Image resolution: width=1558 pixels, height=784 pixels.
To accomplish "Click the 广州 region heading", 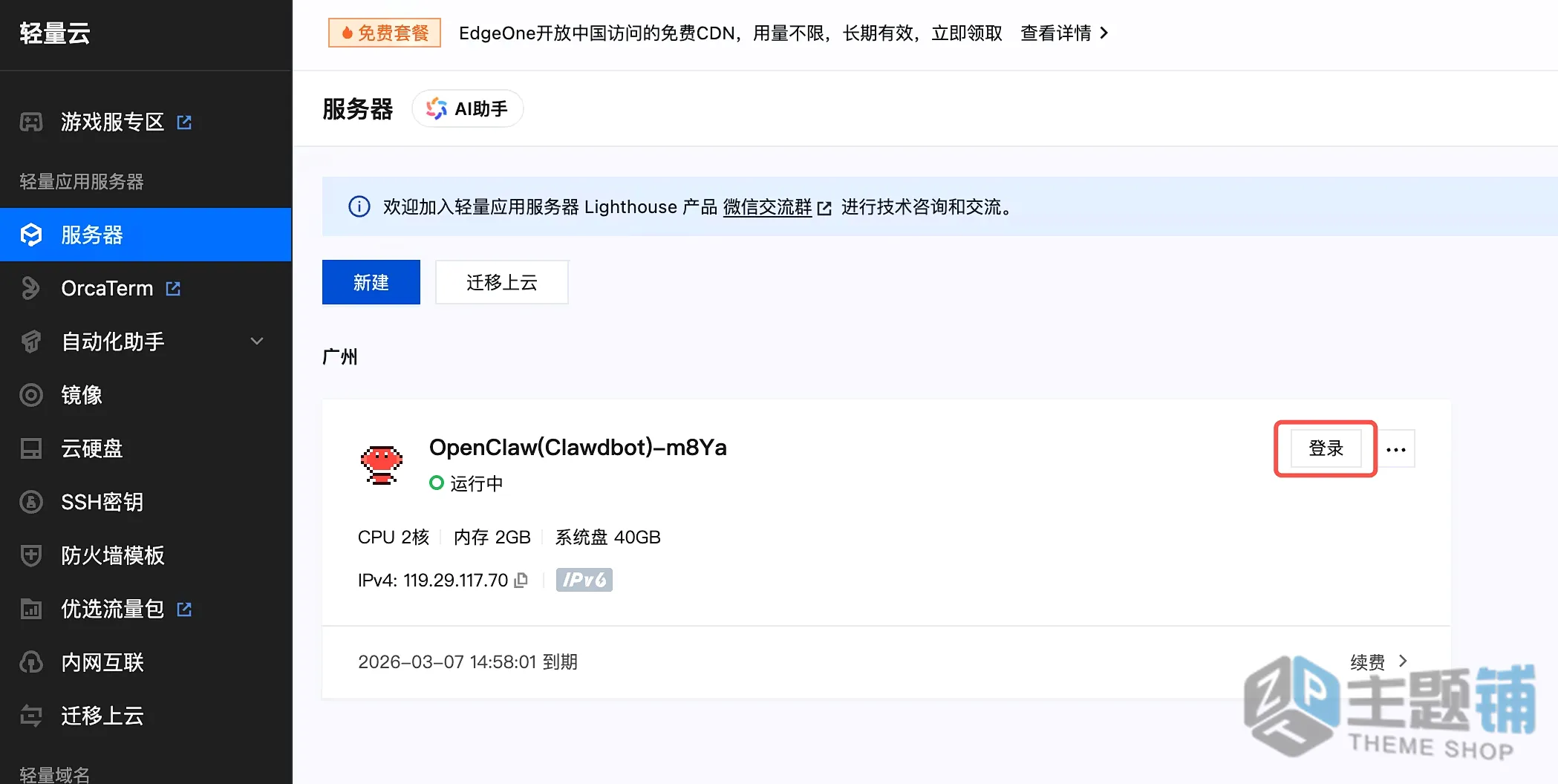I will coord(340,357).
